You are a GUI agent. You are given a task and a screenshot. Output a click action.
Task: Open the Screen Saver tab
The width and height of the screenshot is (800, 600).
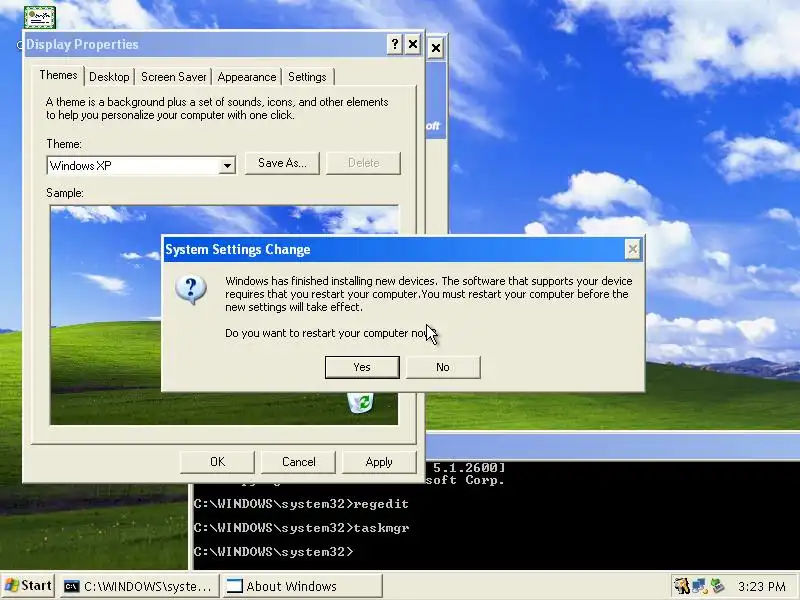tap(173, 77)
